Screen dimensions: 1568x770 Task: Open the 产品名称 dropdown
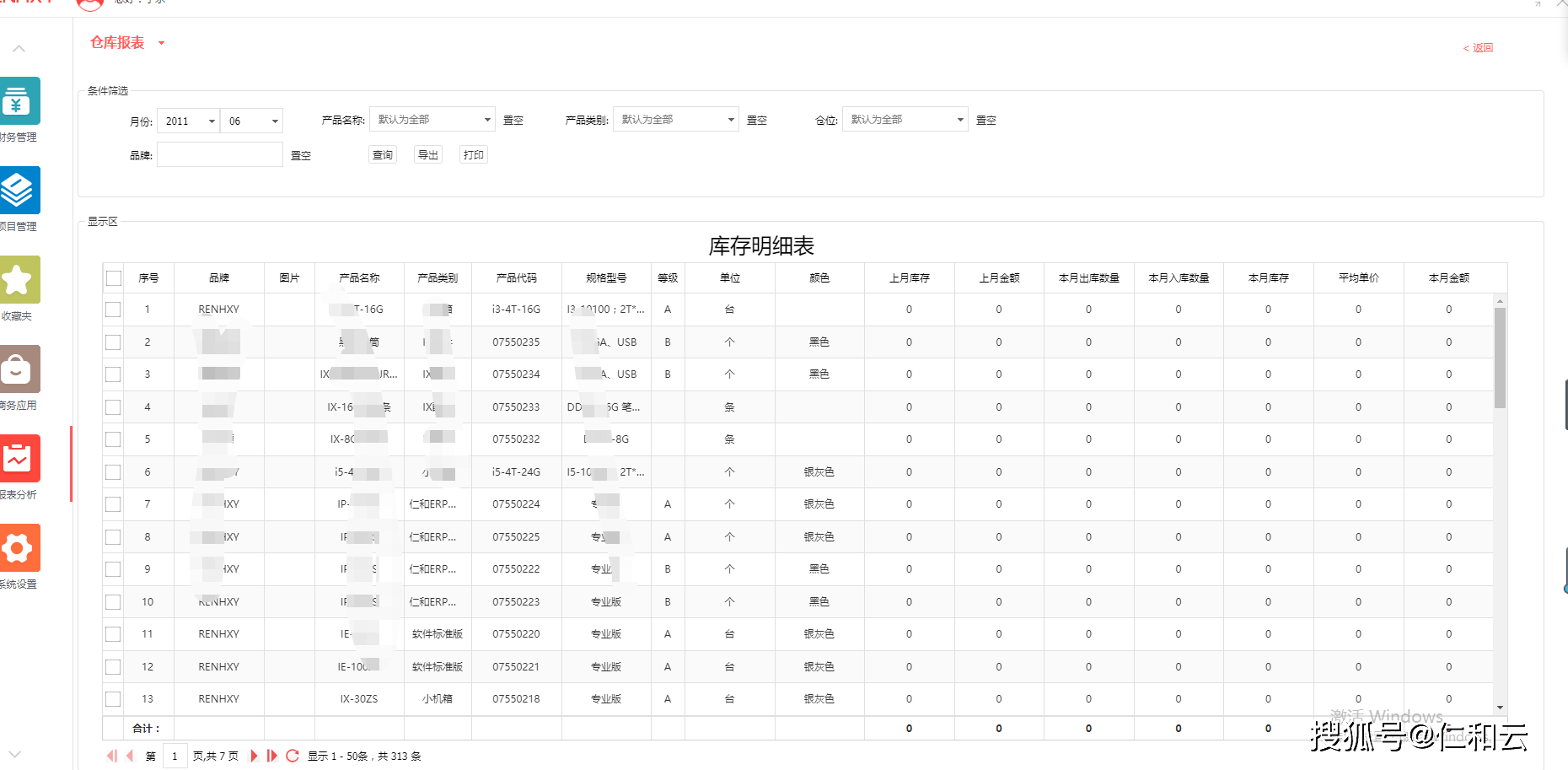point(432,120)
